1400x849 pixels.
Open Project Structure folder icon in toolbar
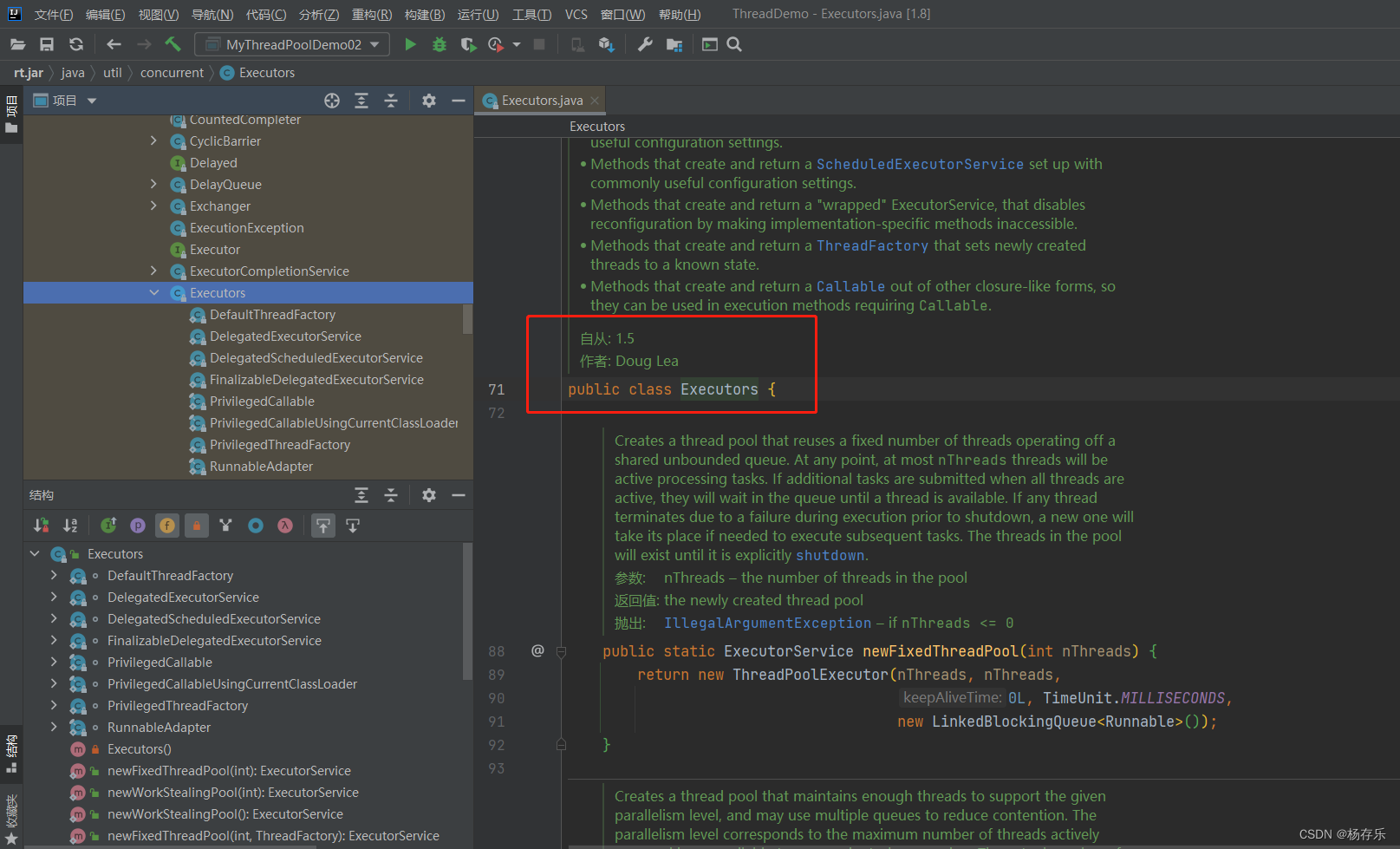[674, 44]
